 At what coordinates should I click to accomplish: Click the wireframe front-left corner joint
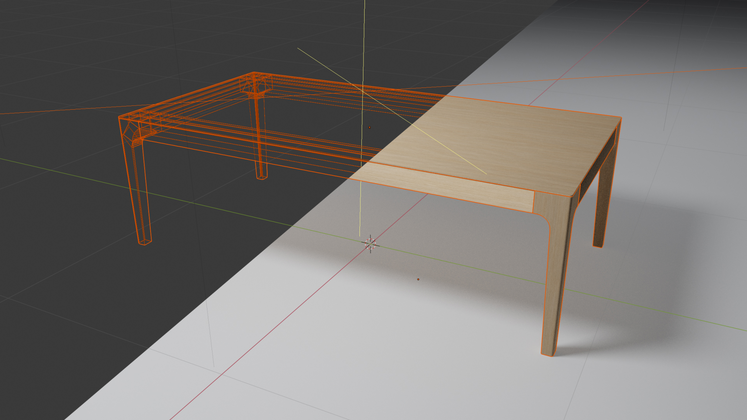tap(135, 127)
